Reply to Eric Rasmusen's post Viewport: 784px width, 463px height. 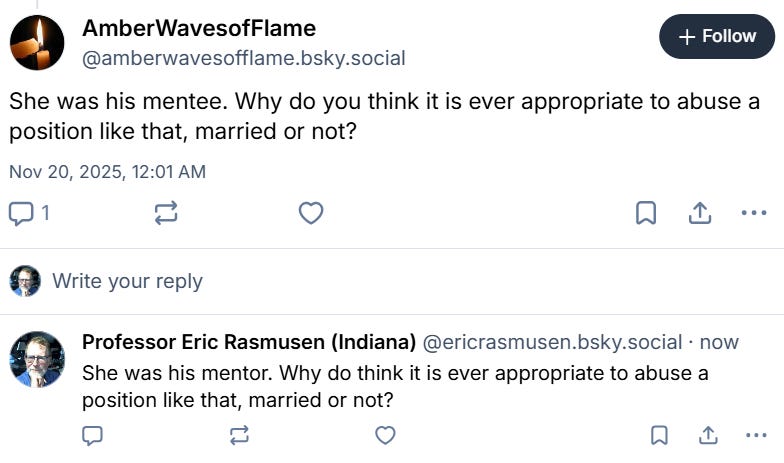pos(93,435)
